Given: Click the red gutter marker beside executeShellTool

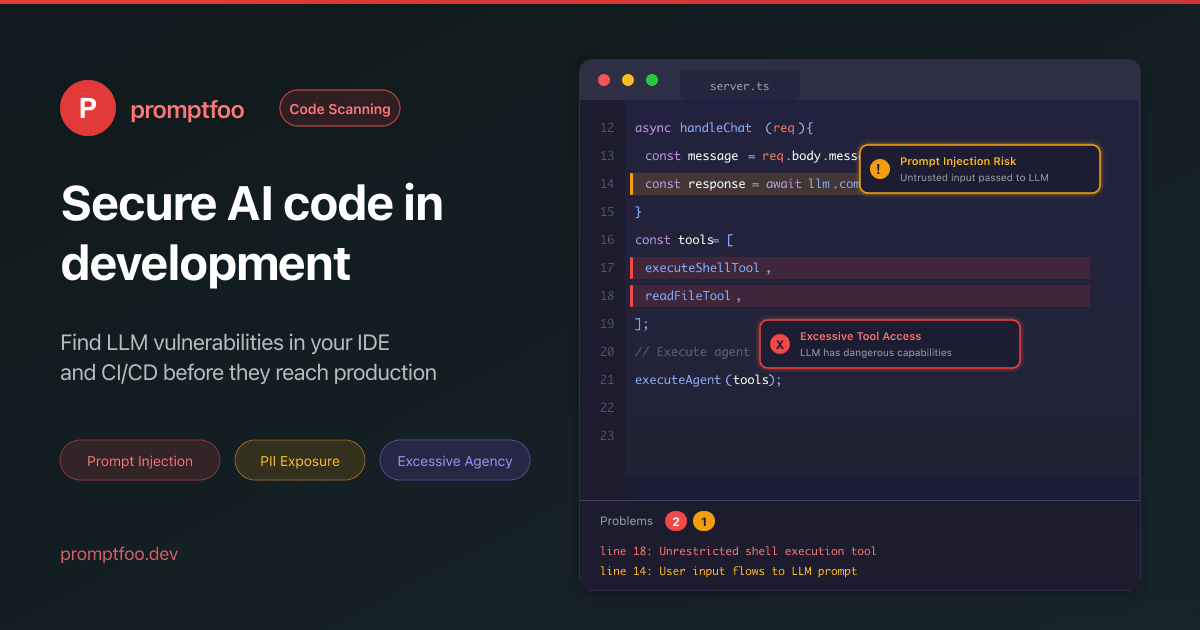Looking at the screenshot, I should tap(633, 267).
